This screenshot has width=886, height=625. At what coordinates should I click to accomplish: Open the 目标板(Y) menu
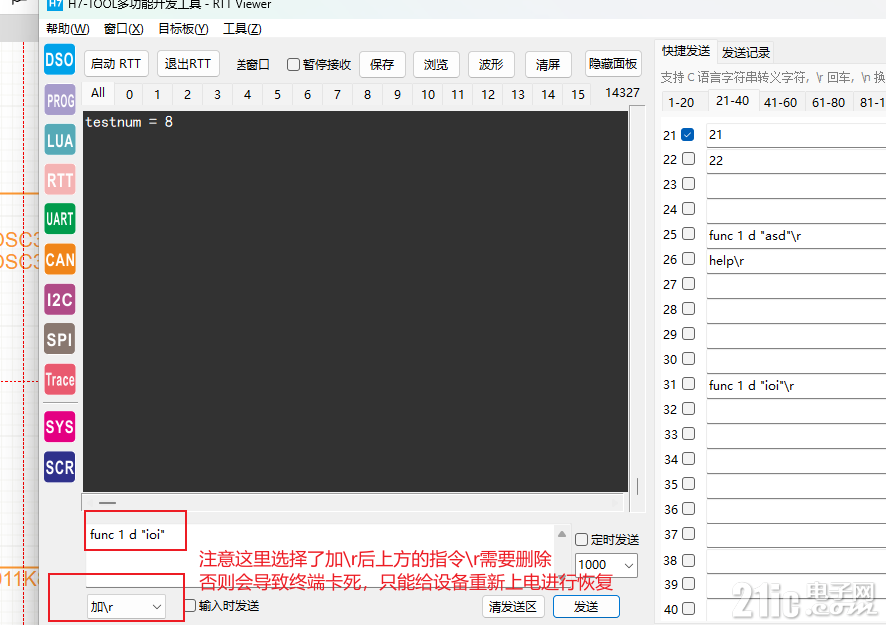pos(183,29)
